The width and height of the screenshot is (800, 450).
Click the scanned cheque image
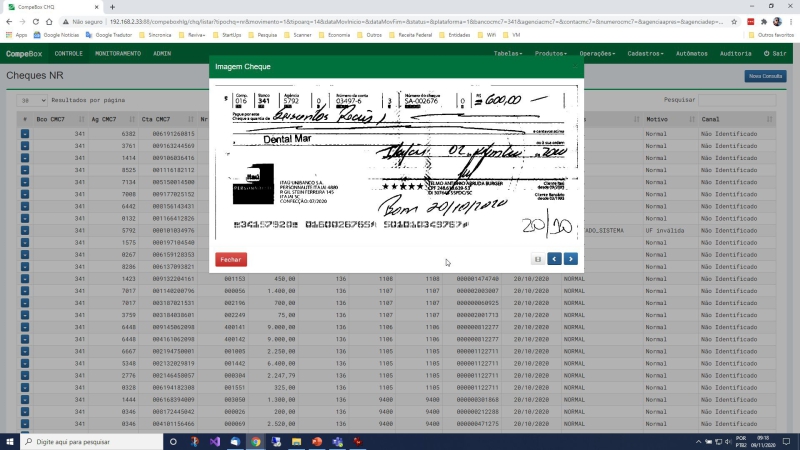[396, 163]
